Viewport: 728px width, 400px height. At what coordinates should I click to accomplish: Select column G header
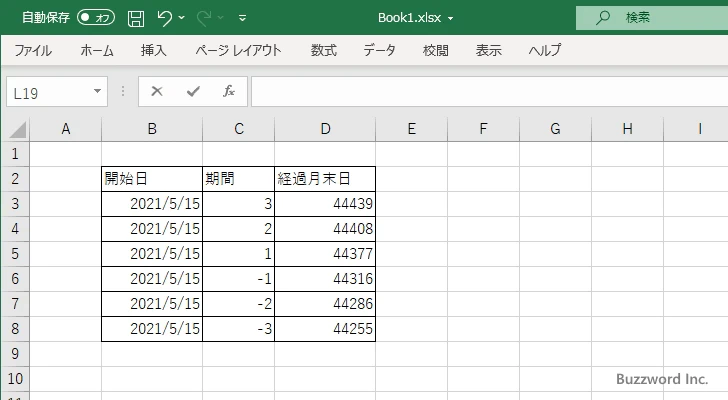pos(555,129)
